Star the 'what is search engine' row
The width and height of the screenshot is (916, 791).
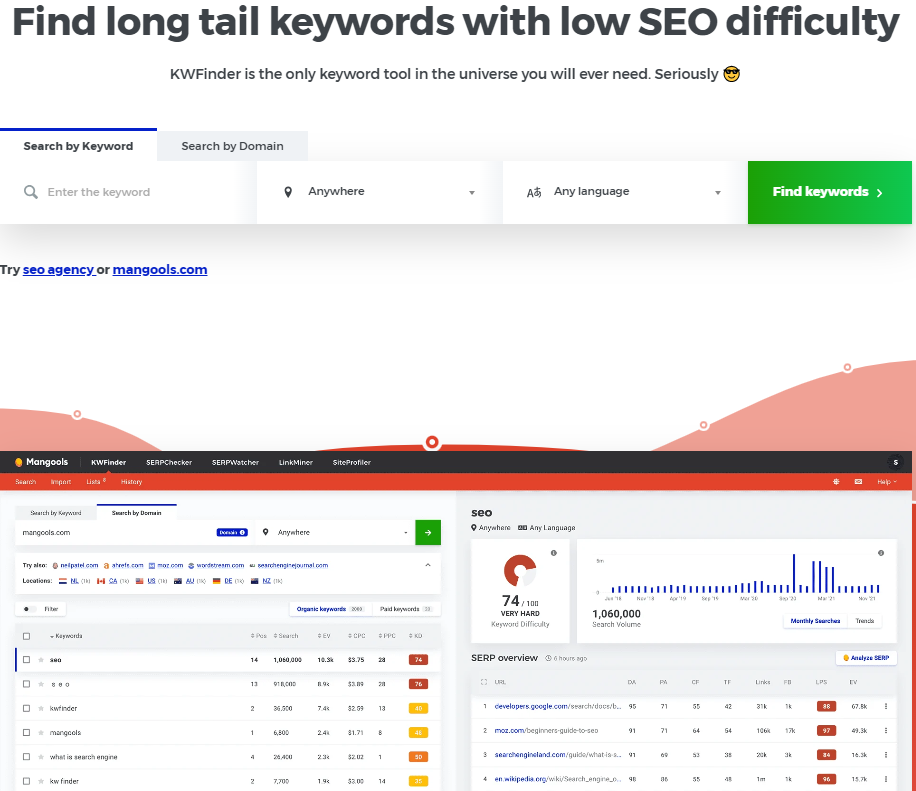[41, 757]
